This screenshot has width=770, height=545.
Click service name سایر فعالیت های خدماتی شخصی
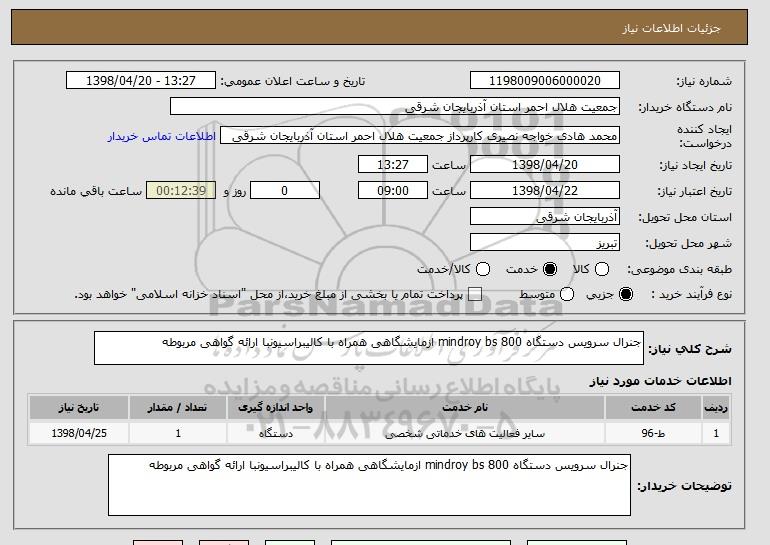465,434
